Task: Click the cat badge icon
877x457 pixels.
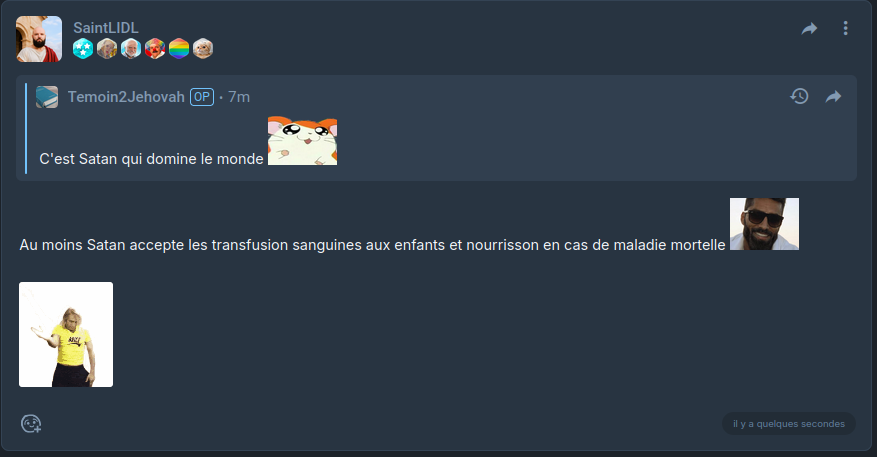Action: 203,49
